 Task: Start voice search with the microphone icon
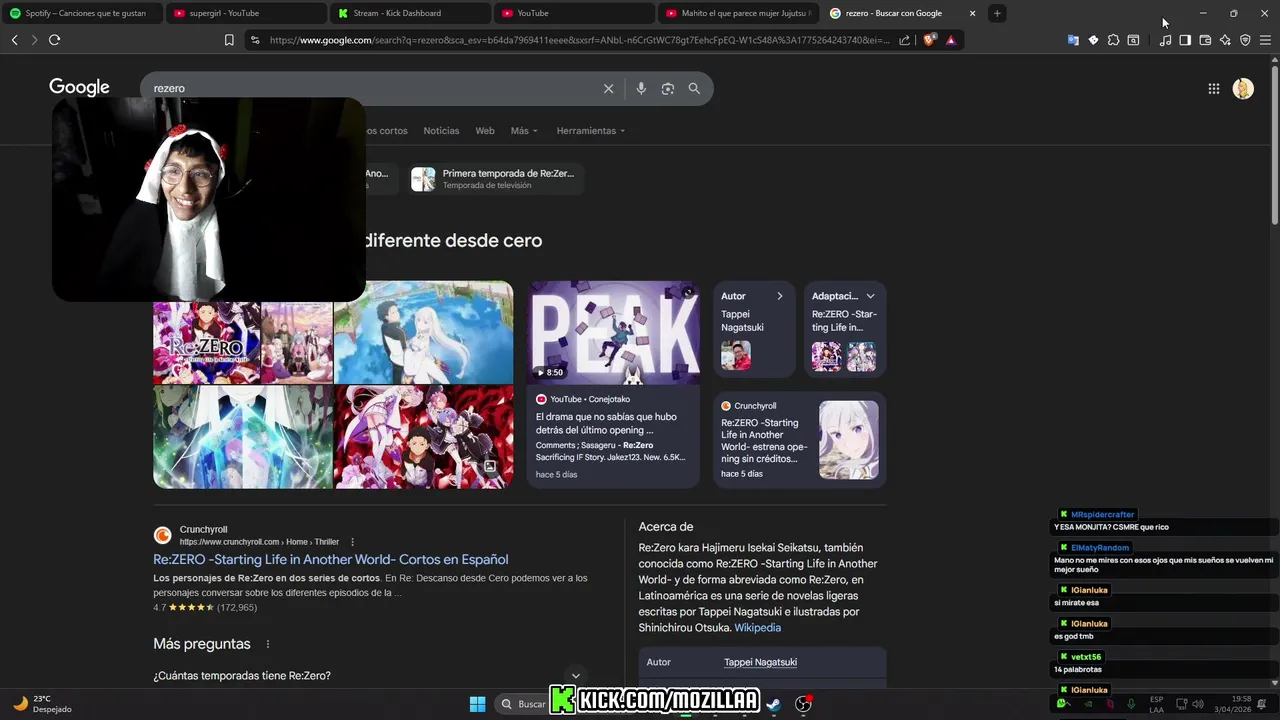coord(641,88)
